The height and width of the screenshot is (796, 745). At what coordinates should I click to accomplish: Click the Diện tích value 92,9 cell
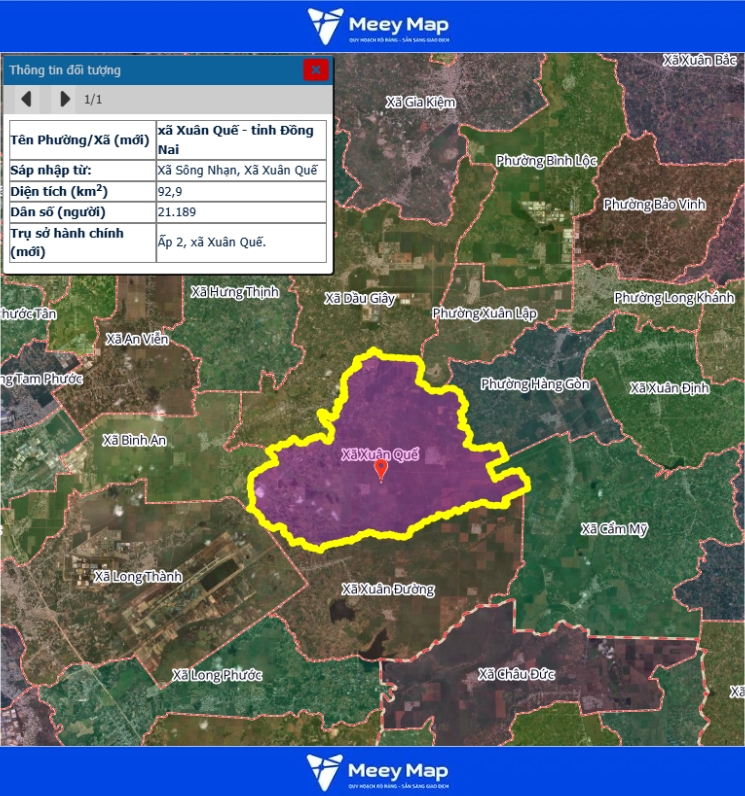241,192
